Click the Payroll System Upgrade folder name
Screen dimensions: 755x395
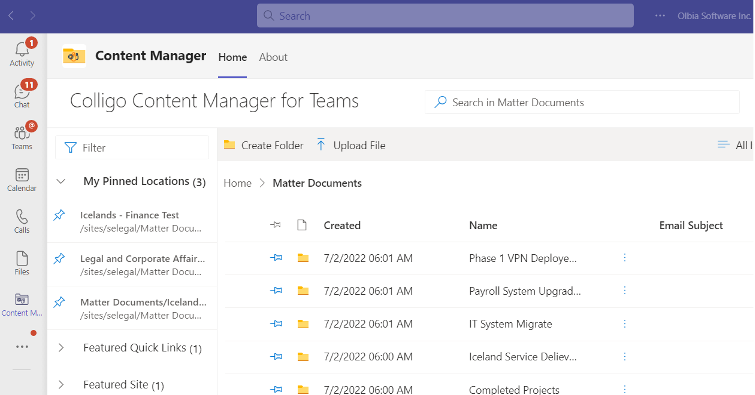[525, 291]
